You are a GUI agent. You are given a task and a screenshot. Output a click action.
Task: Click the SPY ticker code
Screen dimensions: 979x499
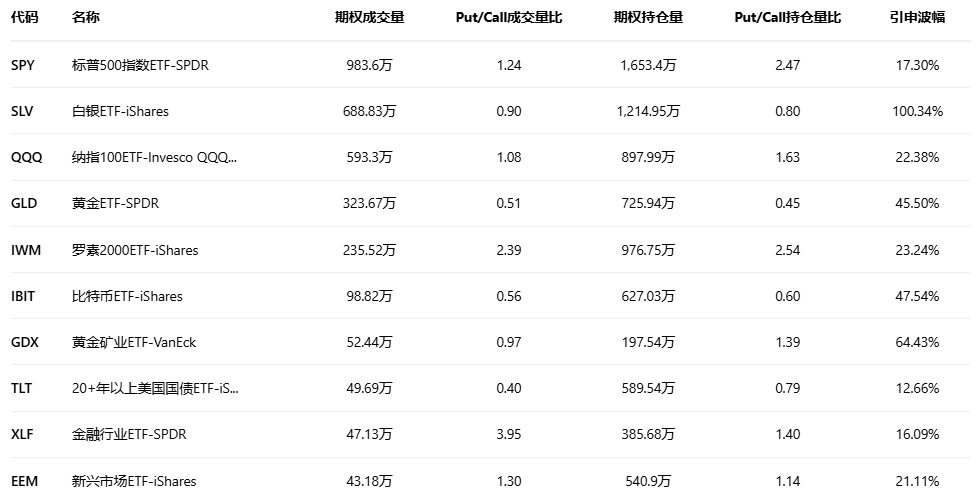point(23,65)
